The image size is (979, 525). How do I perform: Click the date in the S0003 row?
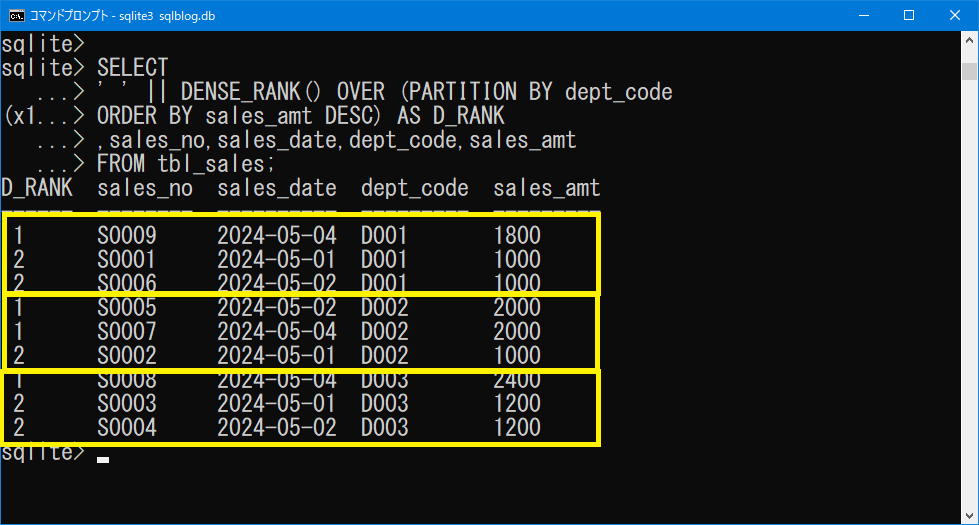point(277,403)
